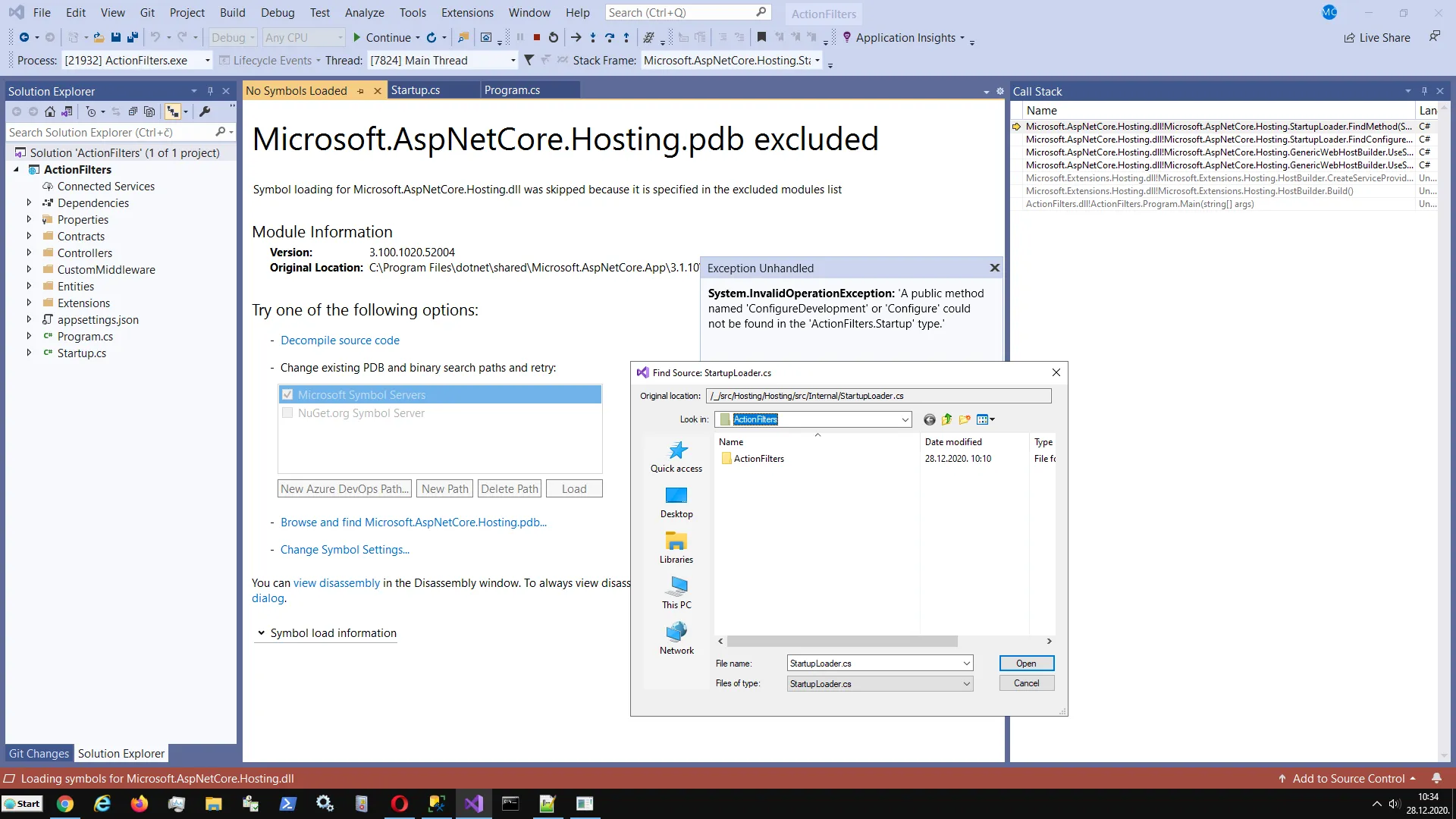The image size is (1456, 819).
Task: Click the Home icon in Solution Explorer
Action: pyautogui.click(x=50, y=111)
